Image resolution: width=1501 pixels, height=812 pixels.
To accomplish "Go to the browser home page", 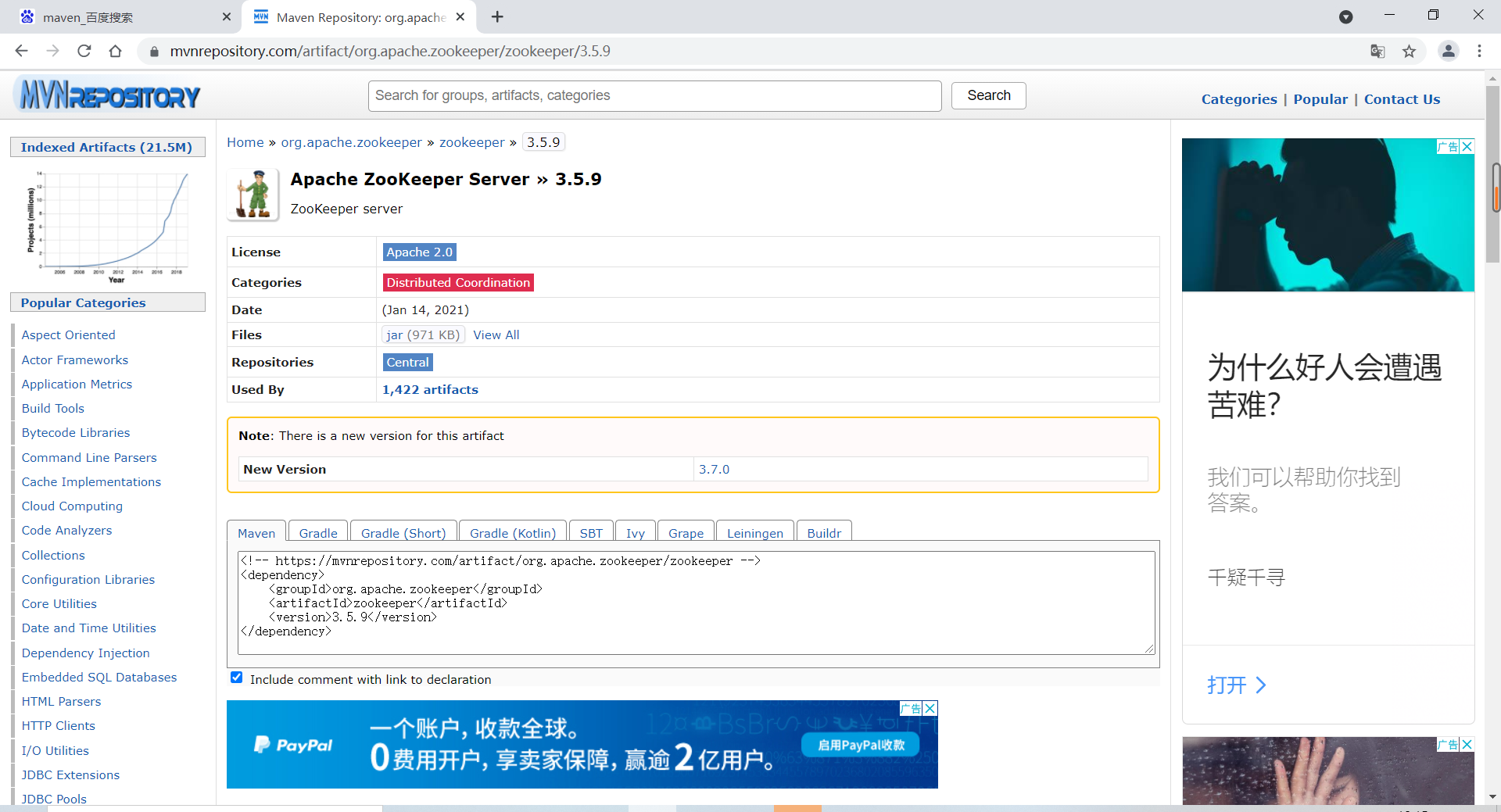I will [x=115, y=51].
